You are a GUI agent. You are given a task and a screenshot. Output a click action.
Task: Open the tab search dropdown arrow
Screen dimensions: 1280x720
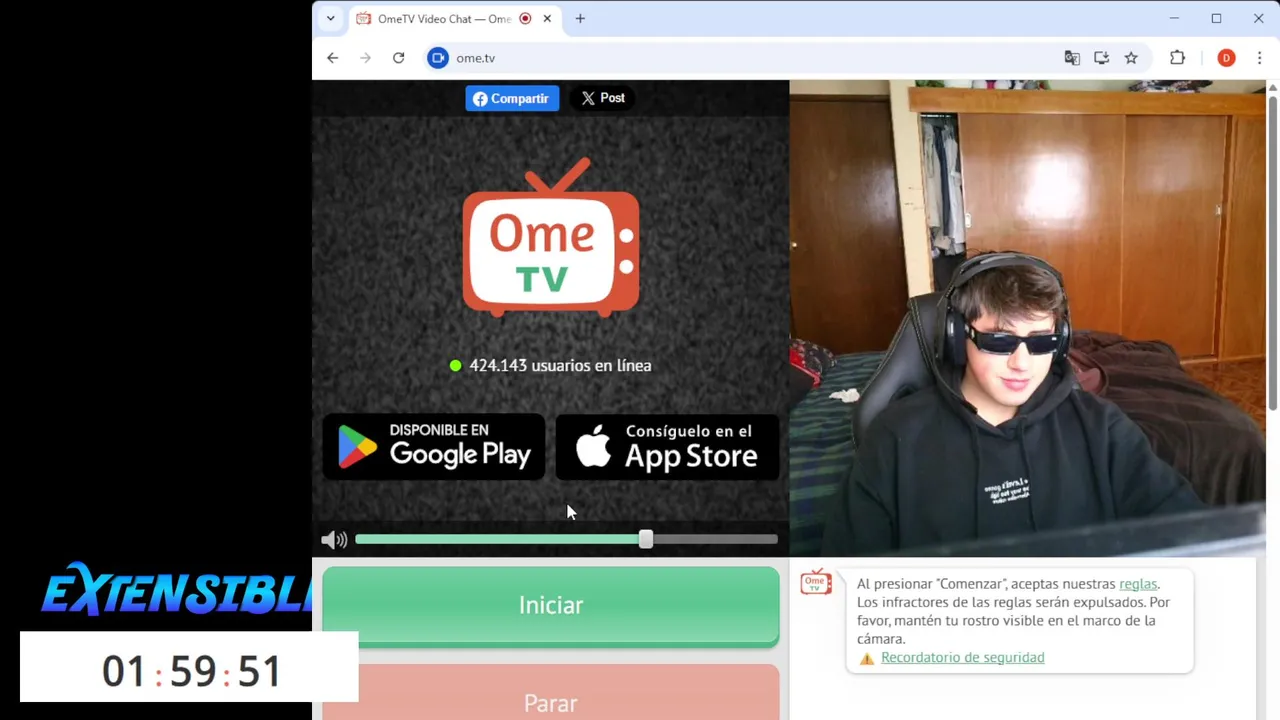[330, 18]
